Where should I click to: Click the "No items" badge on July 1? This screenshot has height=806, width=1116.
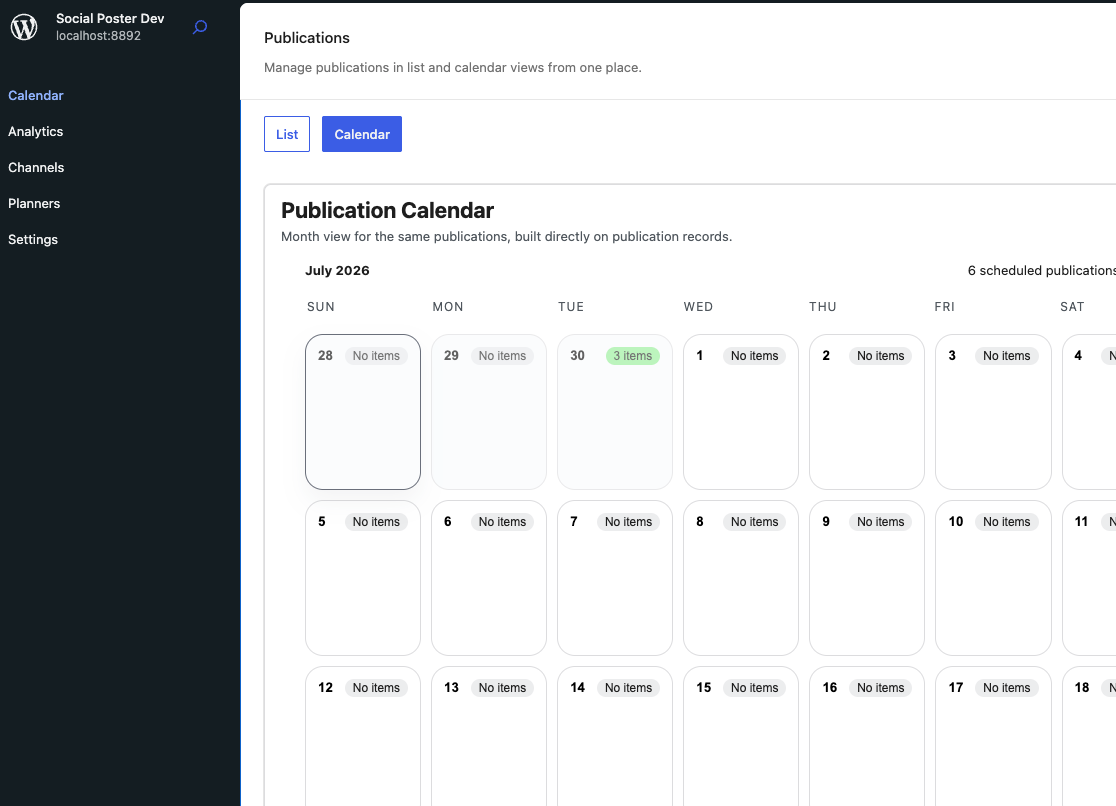click(754, 356)
